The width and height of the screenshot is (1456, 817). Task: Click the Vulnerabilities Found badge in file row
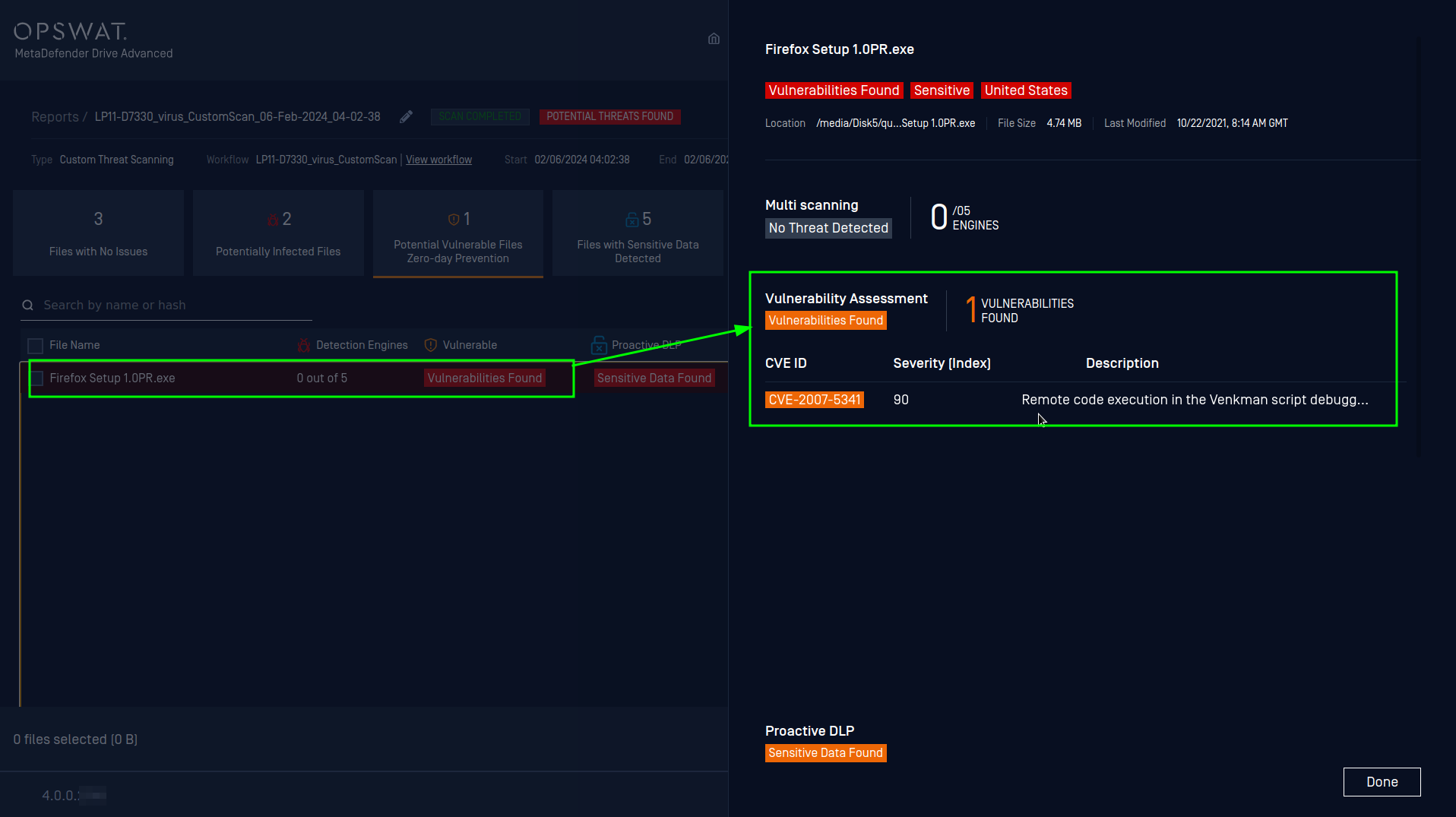pyautogui.click(x=485, y=378)
